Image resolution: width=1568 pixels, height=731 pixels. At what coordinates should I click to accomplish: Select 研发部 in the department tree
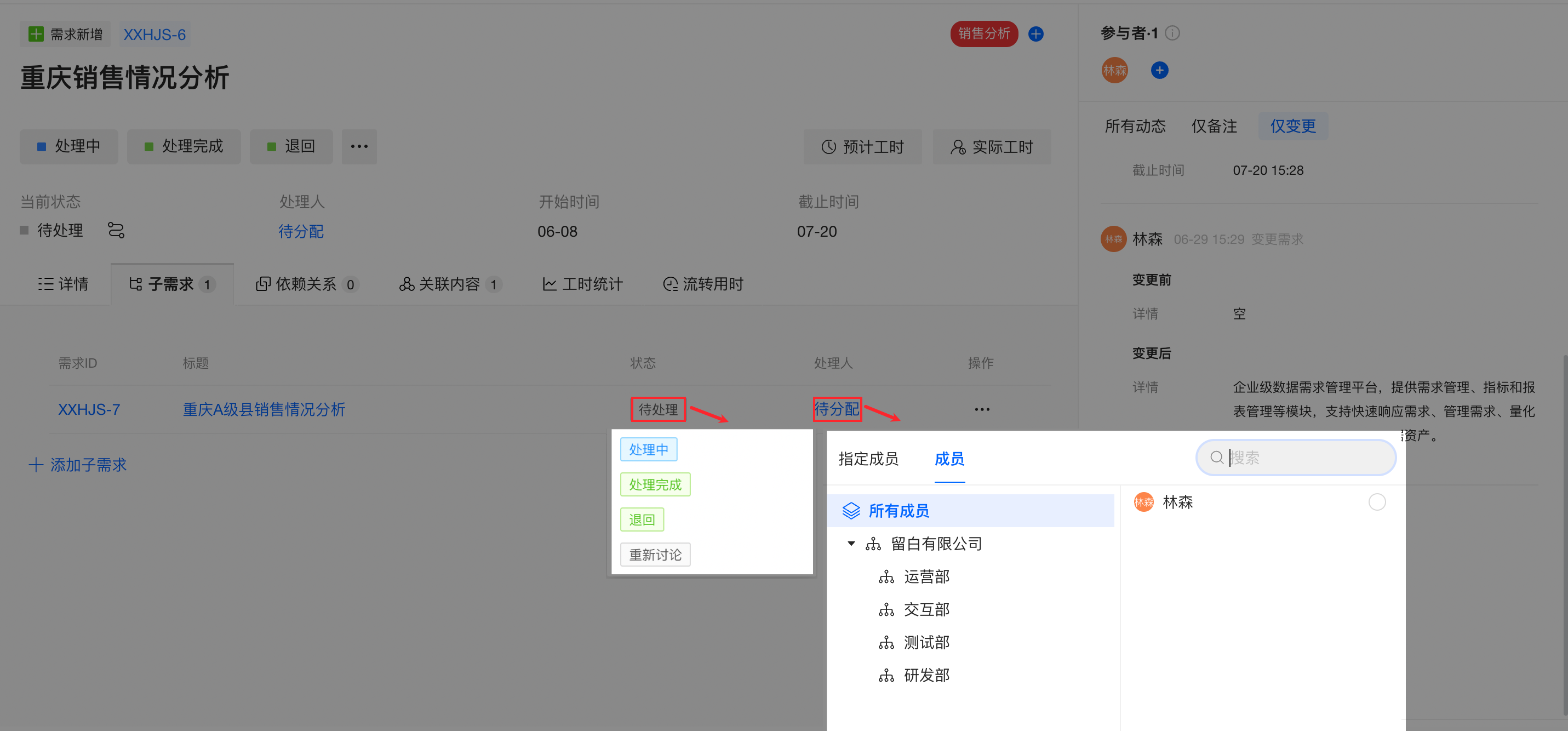tap(926, 675)
